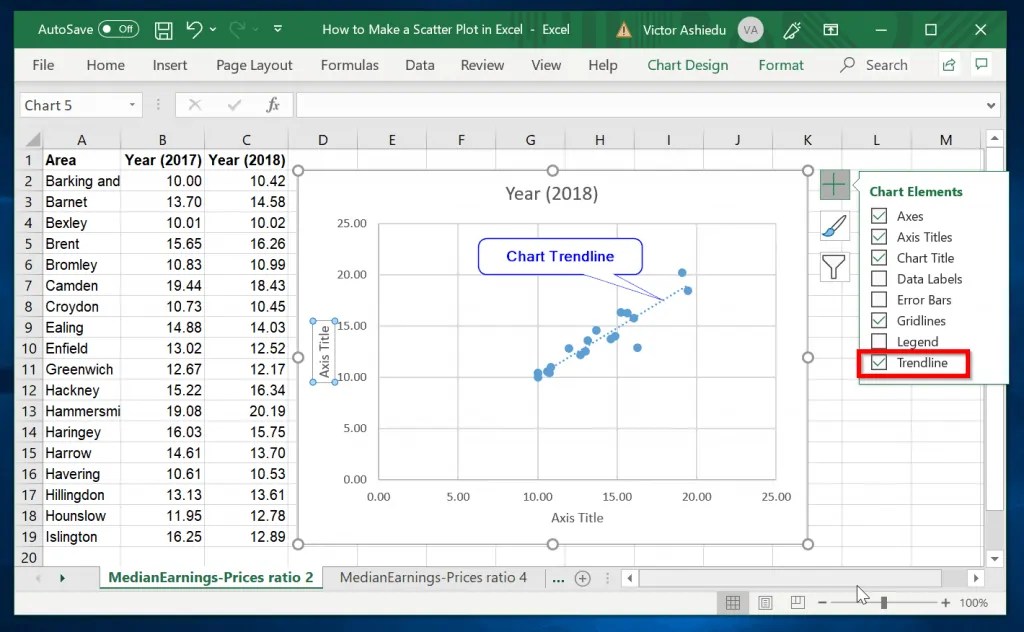Expand the formula bar chevron

click(991, 106)
